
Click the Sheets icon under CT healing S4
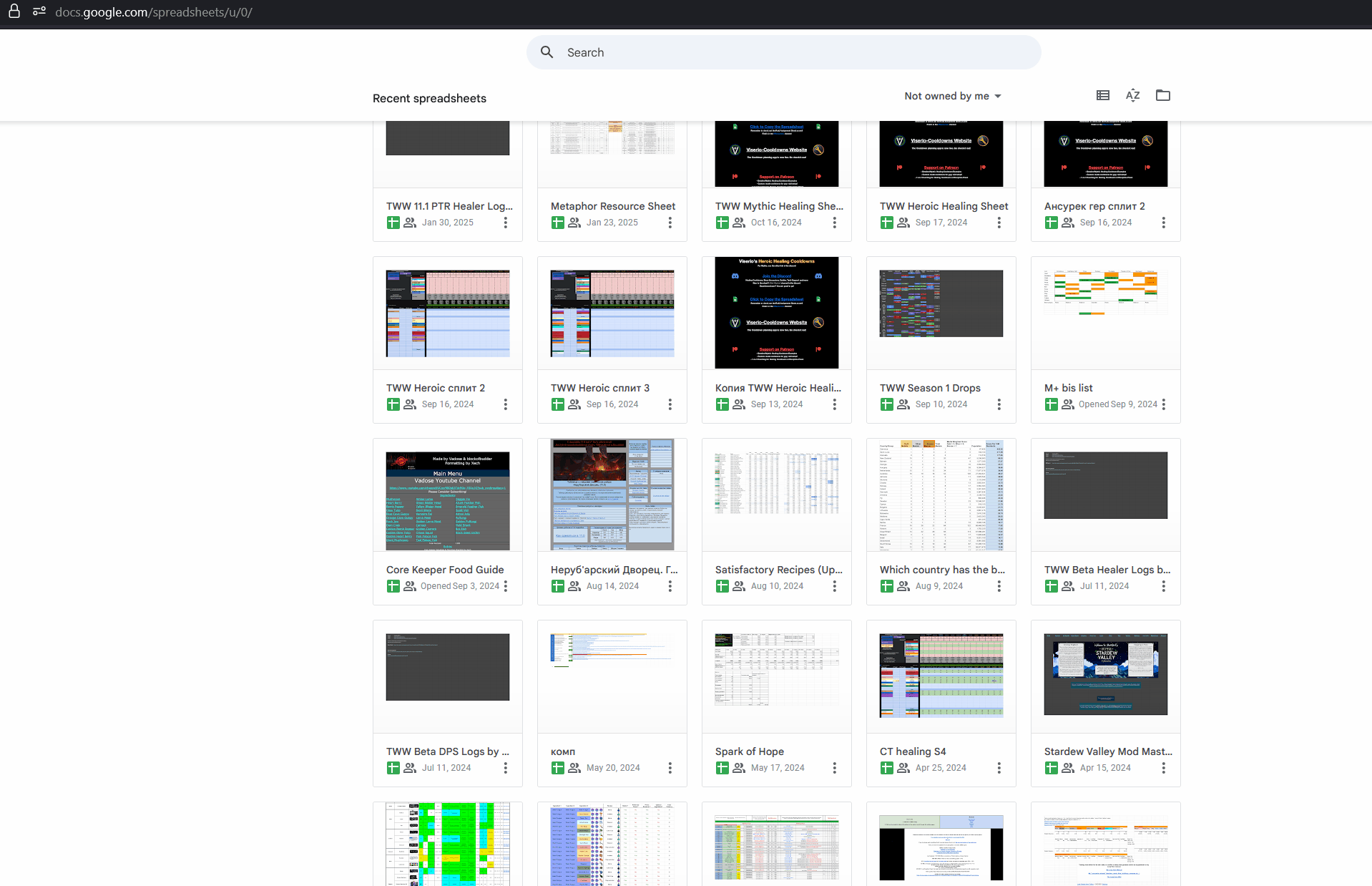886,768
